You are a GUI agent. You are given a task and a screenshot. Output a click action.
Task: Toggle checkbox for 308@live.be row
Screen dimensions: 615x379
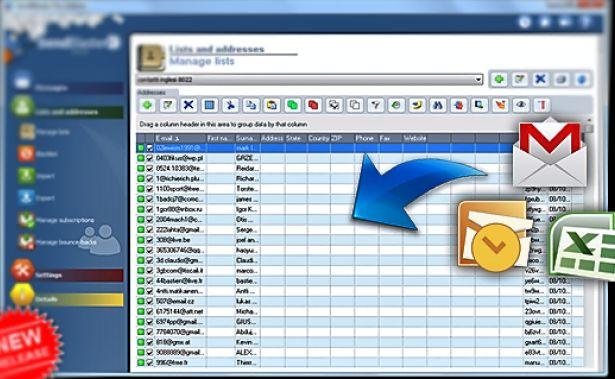[150, 240]
